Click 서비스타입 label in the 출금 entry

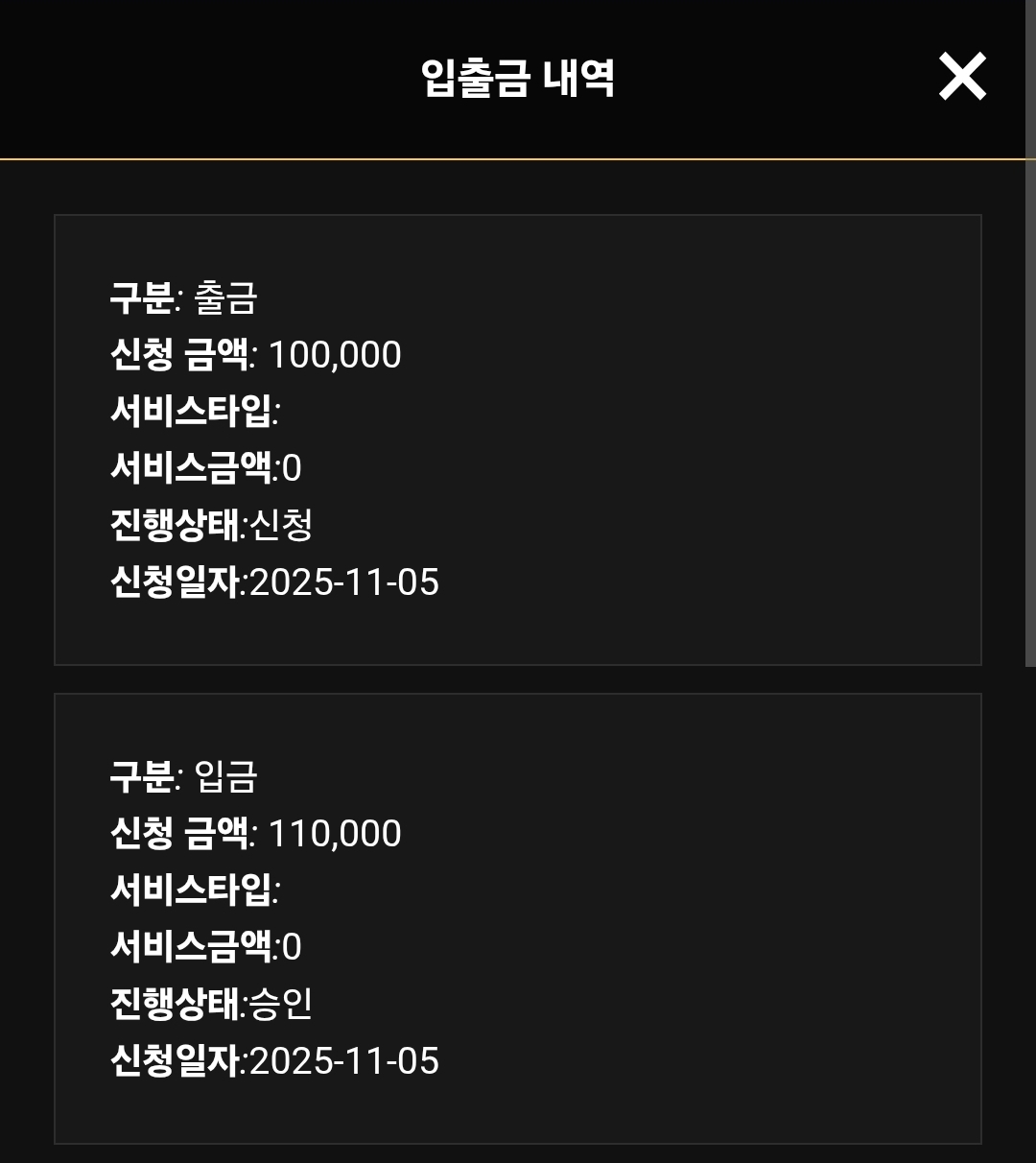click(191, 412)
